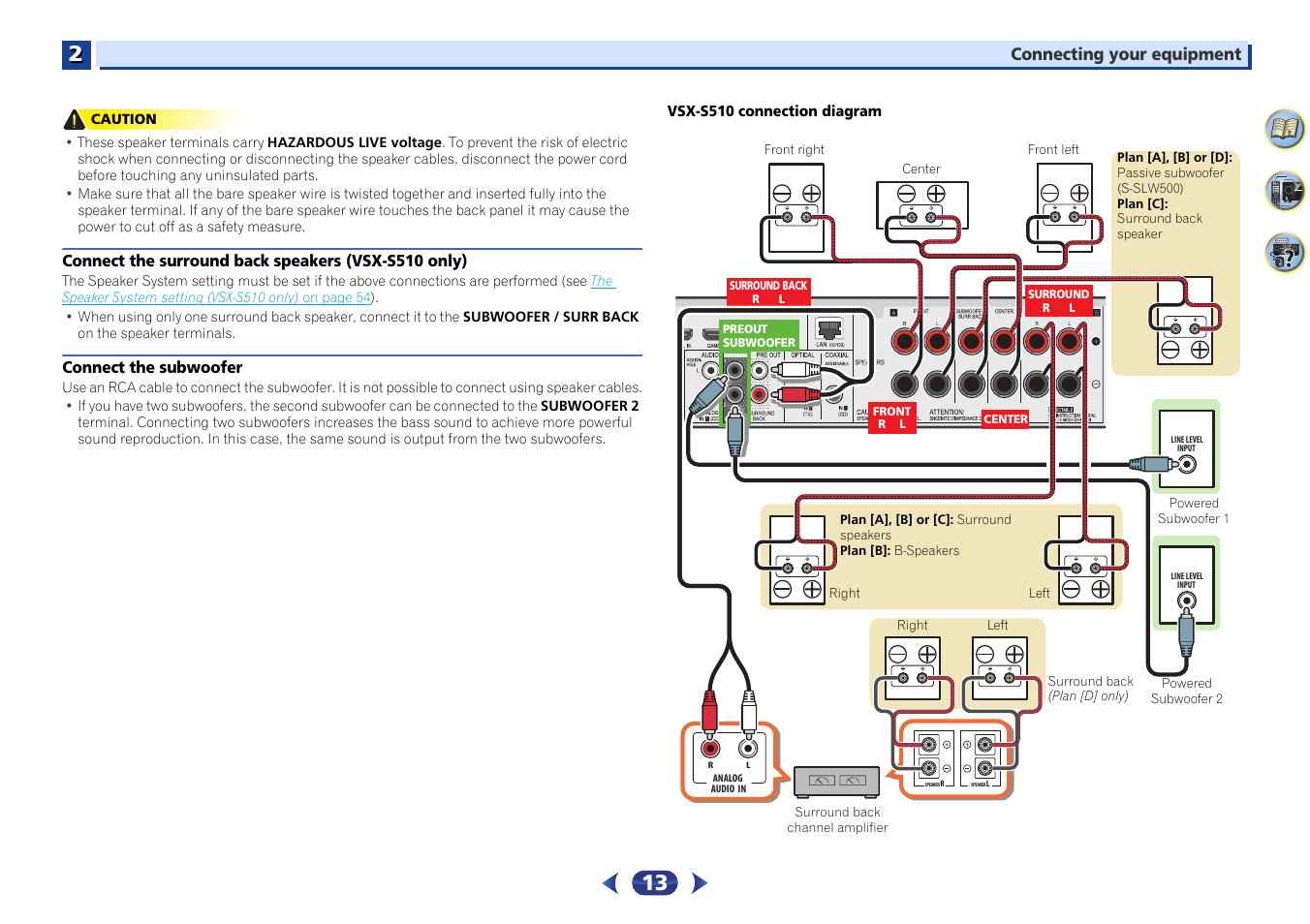
Task: Click the 'Front right' speaker label
Action: coord(795,149)
